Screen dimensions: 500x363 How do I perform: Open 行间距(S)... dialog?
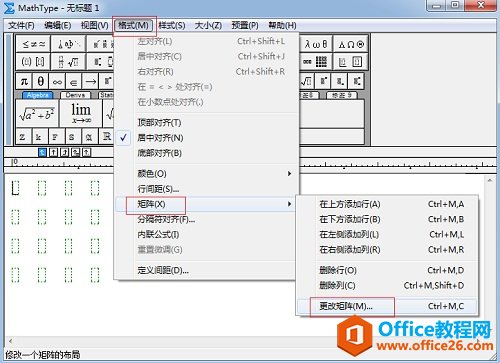(205, 189)
